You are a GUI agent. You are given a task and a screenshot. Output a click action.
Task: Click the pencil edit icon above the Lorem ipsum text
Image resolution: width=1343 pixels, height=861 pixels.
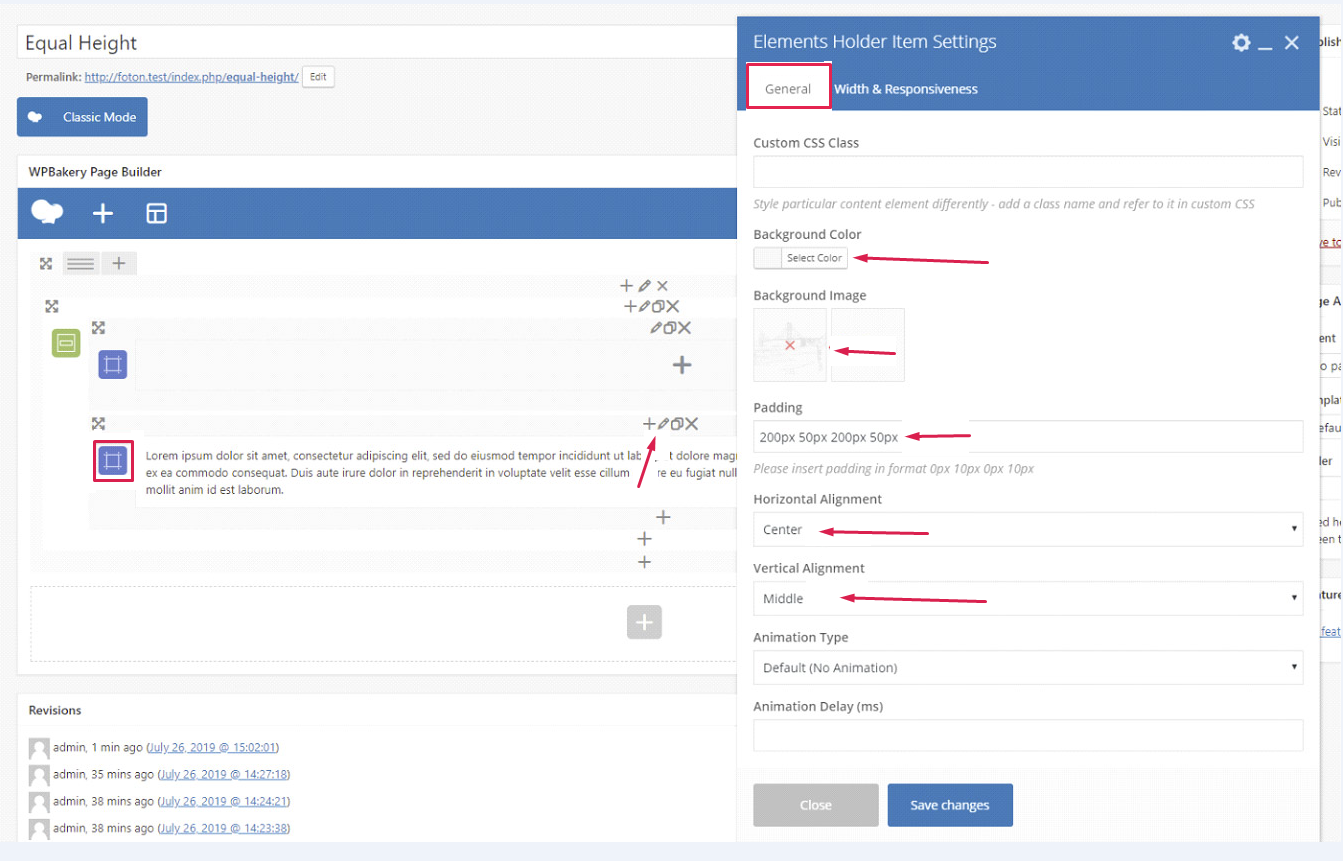pyautogui.click(x=663, y=424)
